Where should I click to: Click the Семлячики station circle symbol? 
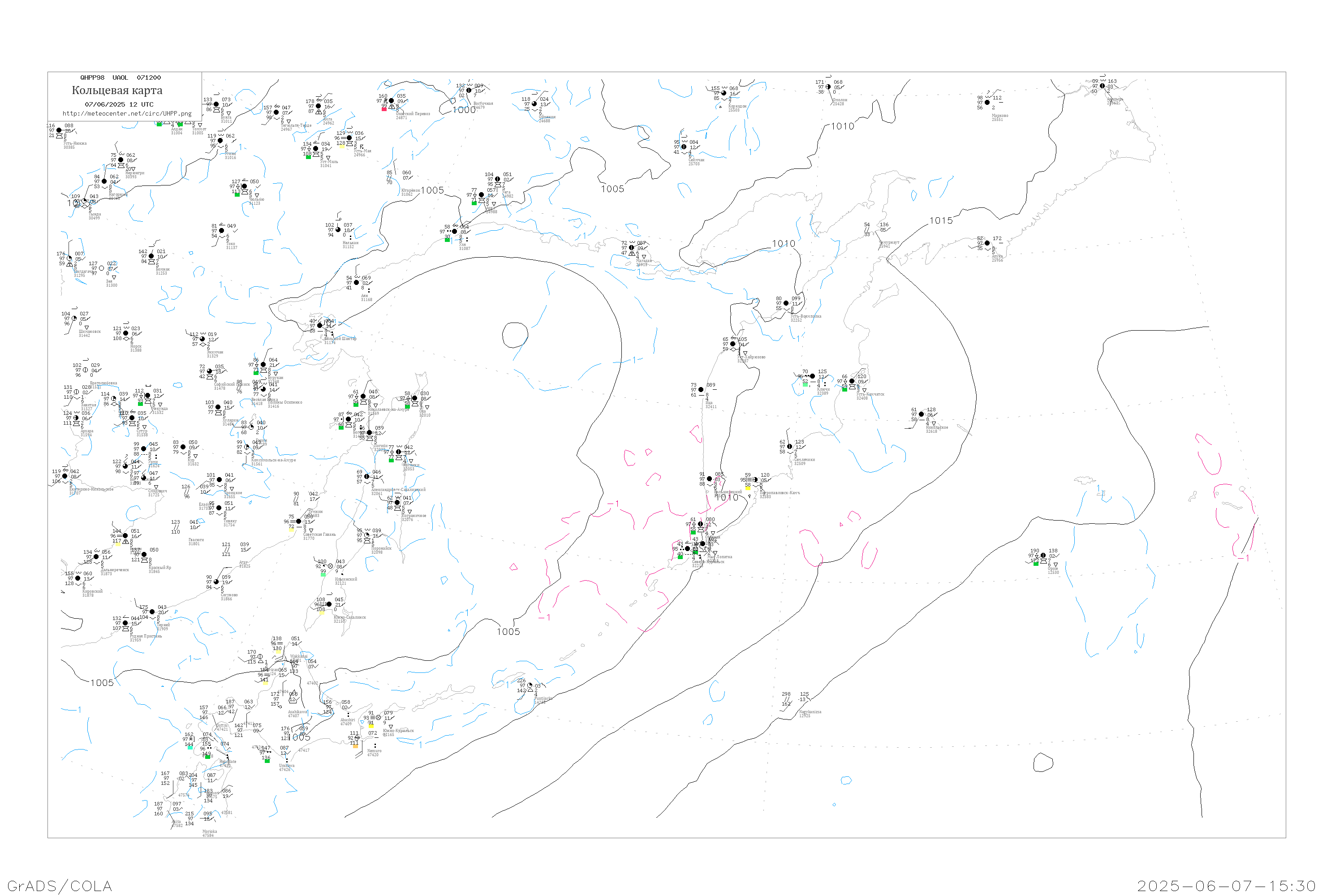(x=790, y=447)
